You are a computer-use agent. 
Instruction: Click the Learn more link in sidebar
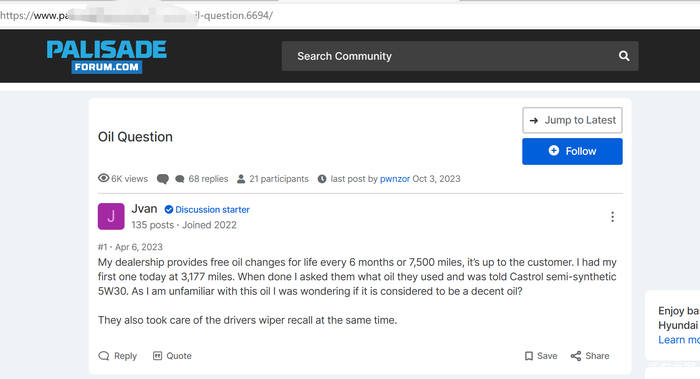coord(679,340)
